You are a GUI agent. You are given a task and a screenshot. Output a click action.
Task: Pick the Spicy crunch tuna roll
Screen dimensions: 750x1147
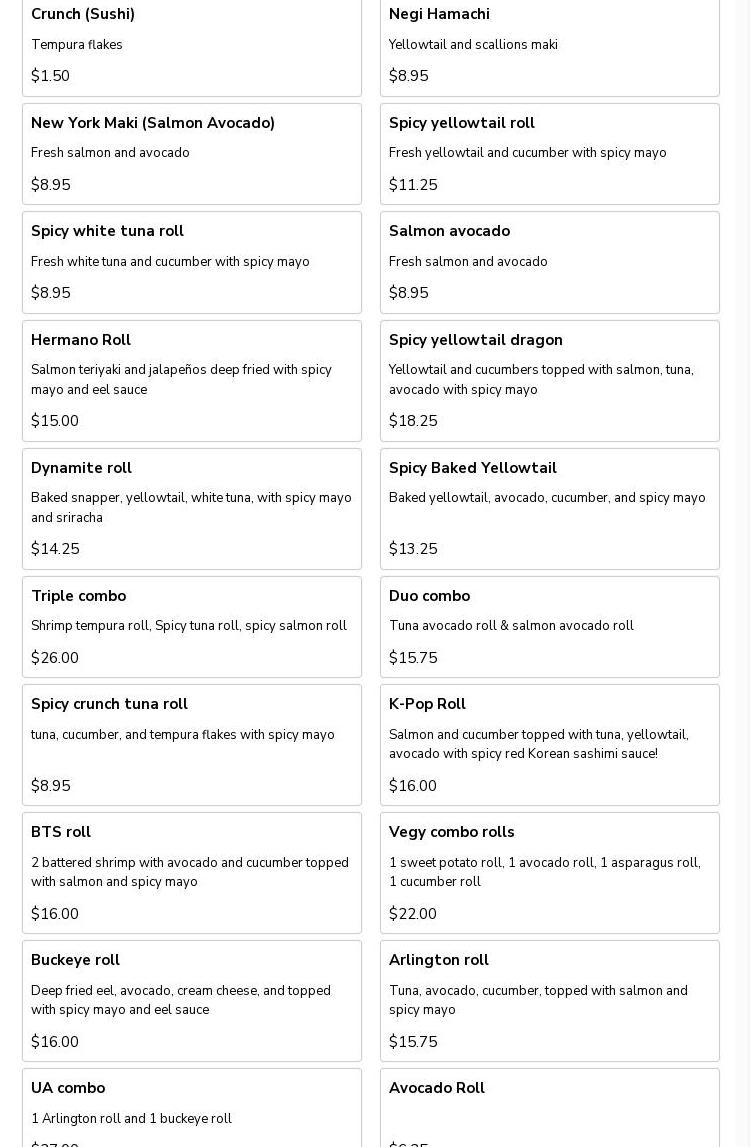click(191, 745)
